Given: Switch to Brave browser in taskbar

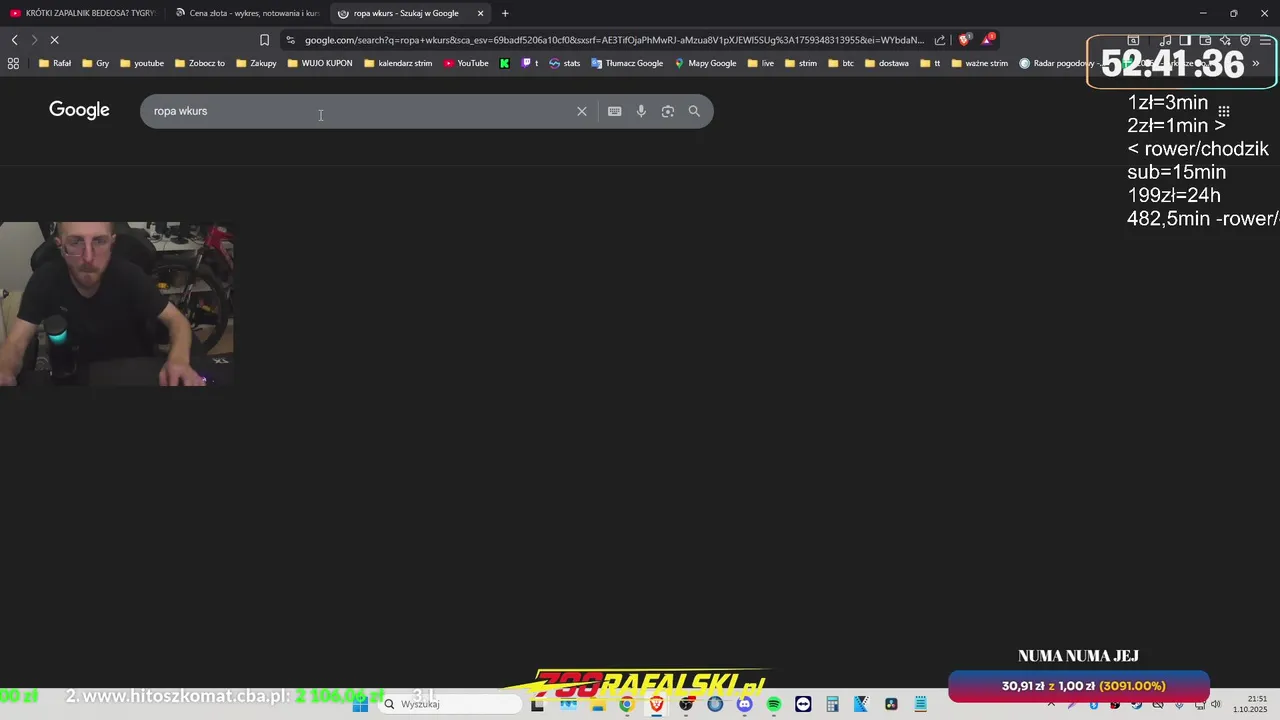Looking at the screenshot, I should pyautogui.click(x=656, y=704).
